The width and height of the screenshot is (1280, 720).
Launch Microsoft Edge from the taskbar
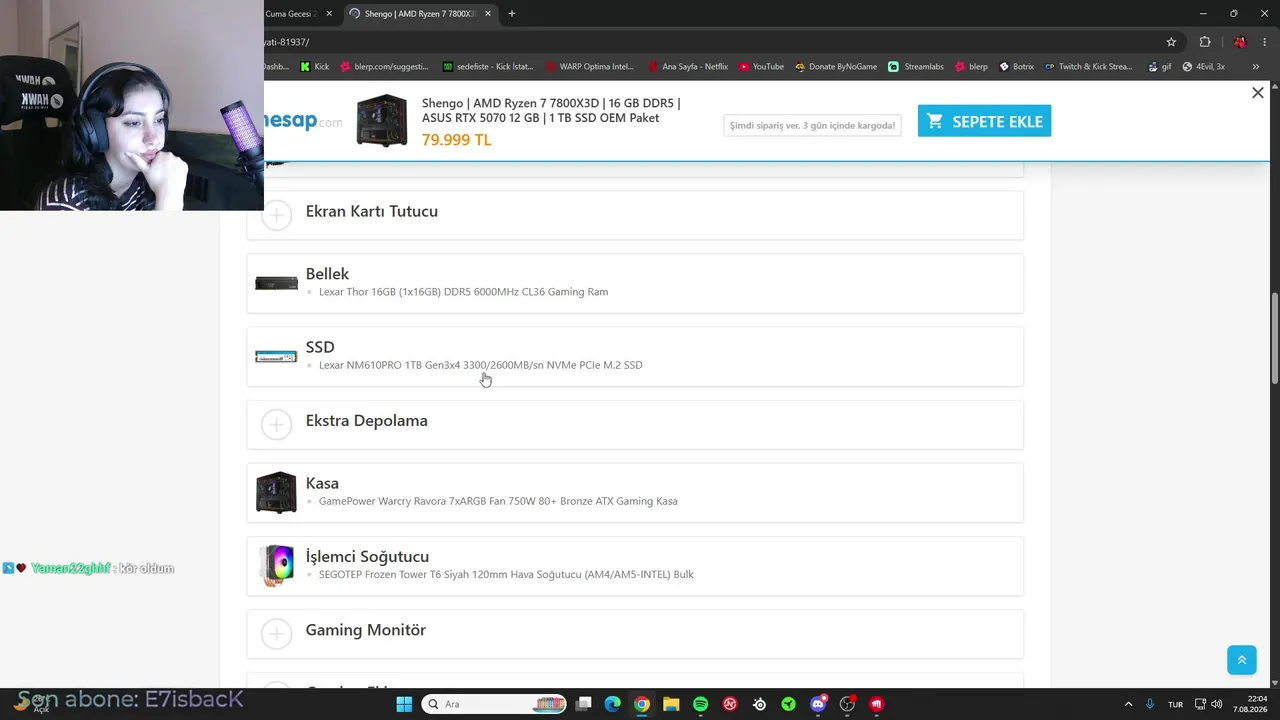pos(613,704)
